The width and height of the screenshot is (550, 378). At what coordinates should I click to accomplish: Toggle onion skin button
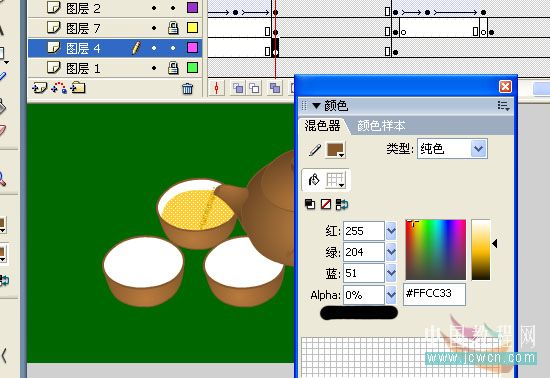238,88
